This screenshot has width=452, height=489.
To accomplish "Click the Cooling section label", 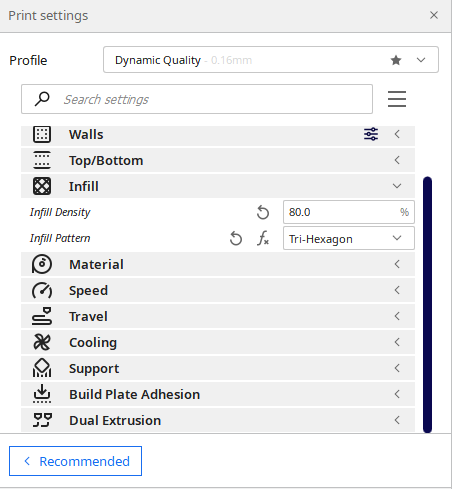I will [93, 343].
